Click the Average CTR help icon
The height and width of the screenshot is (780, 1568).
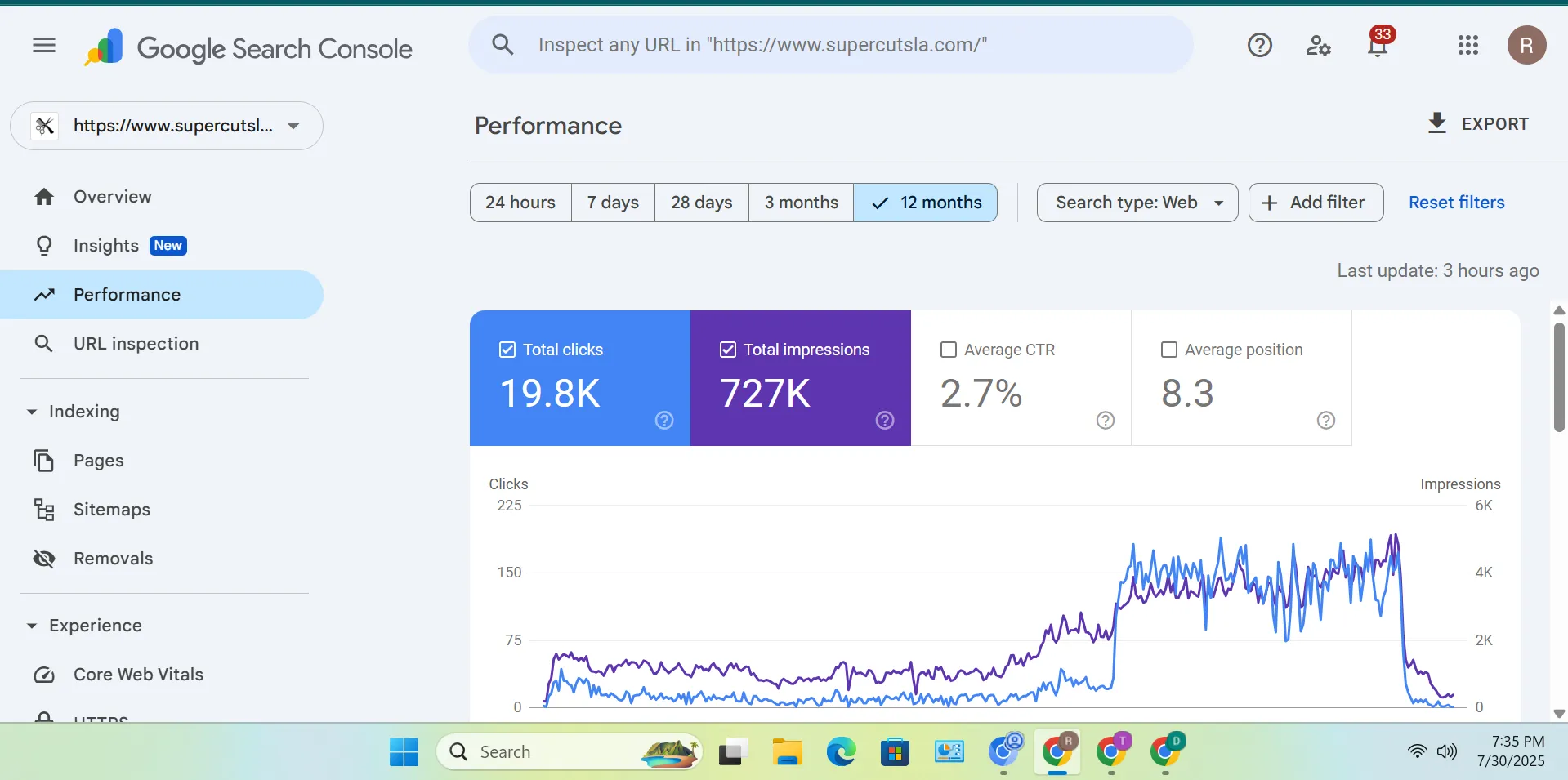click(x=1106, y=420)
